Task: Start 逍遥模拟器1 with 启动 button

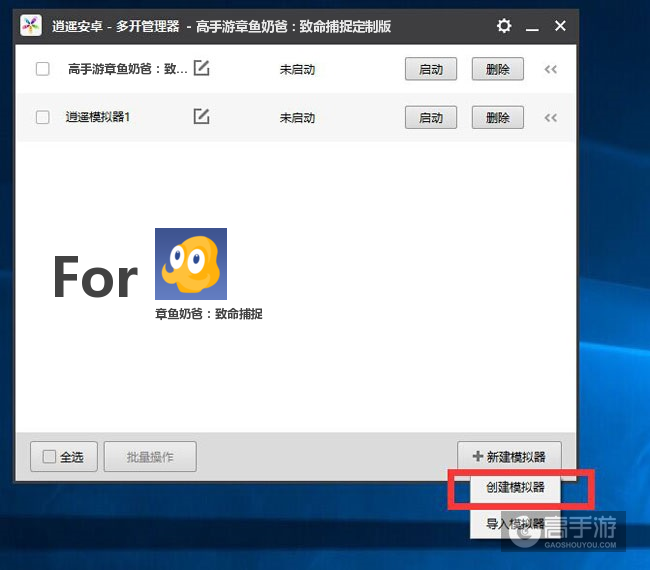Action: pyautogui.click(x=431, y=117)
